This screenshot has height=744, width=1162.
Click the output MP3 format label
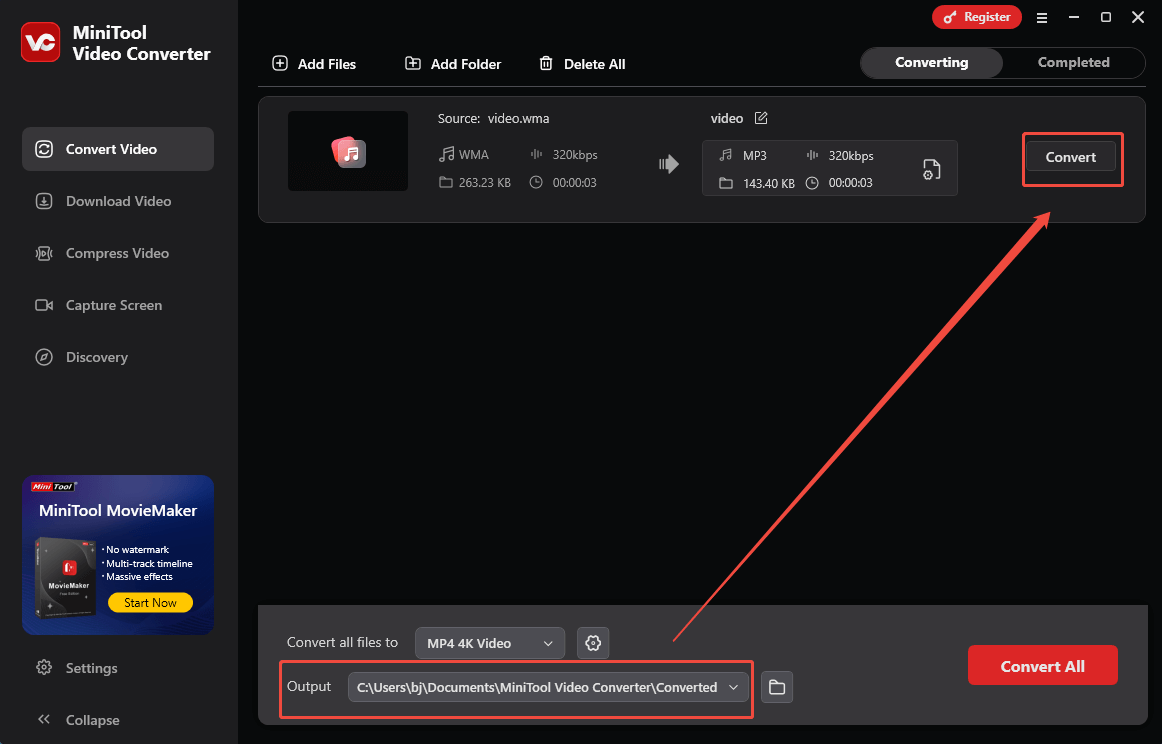754,156
